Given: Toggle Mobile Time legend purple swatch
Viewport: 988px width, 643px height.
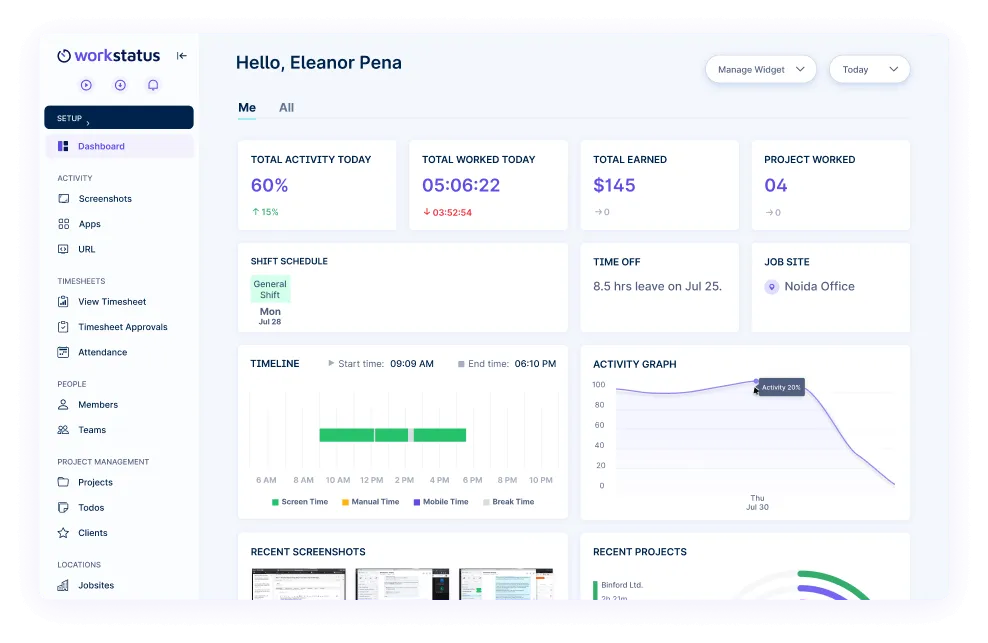Looking at the screenshot, I should coord(416,502).
